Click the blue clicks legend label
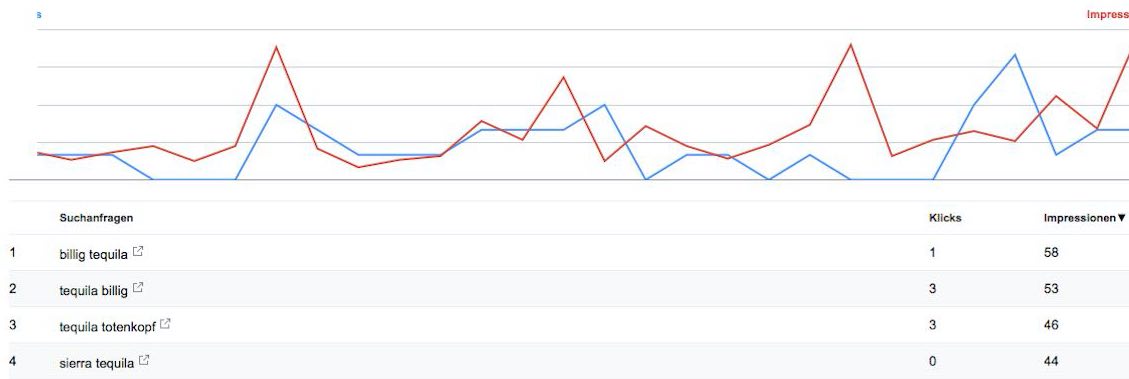 (x=39, y=14)
